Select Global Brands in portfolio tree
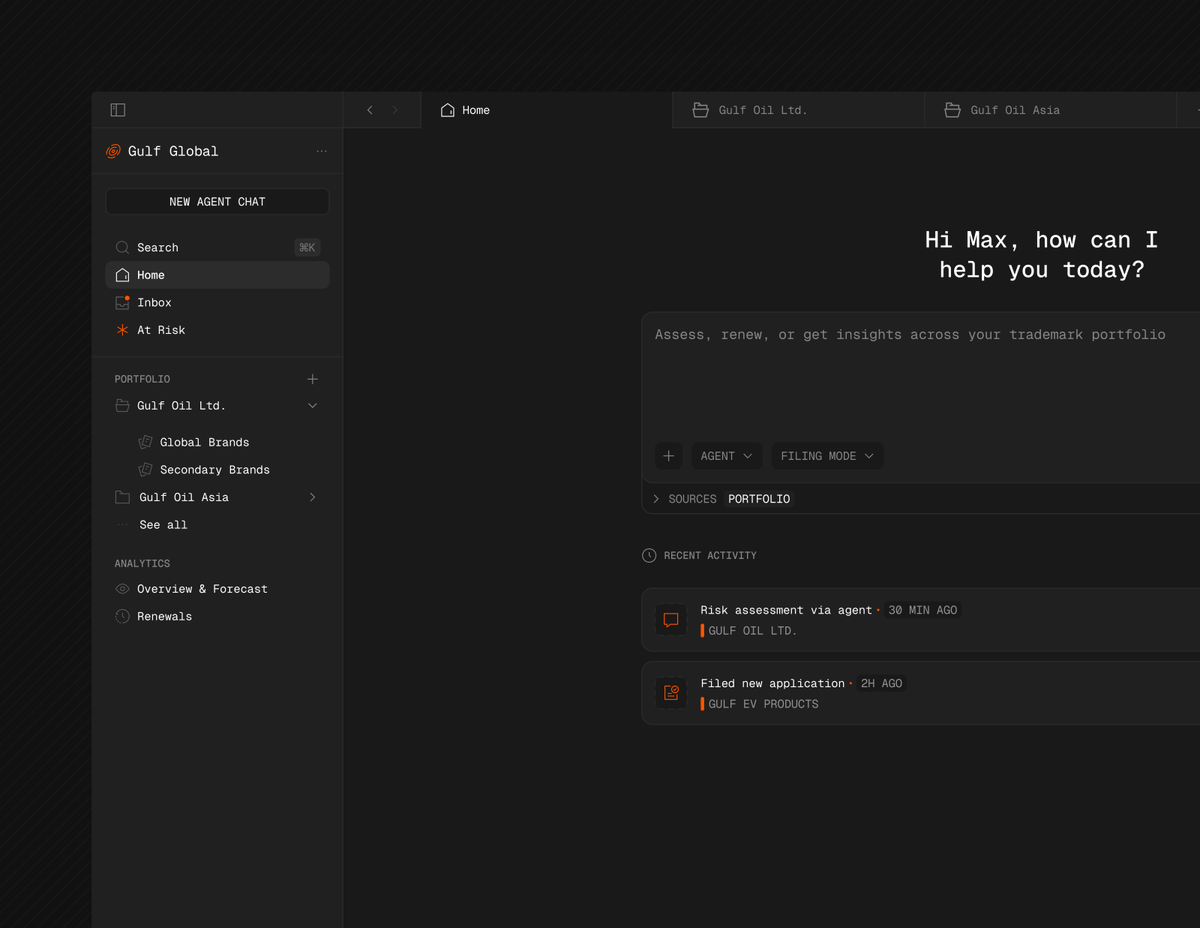 pos(204,442)
